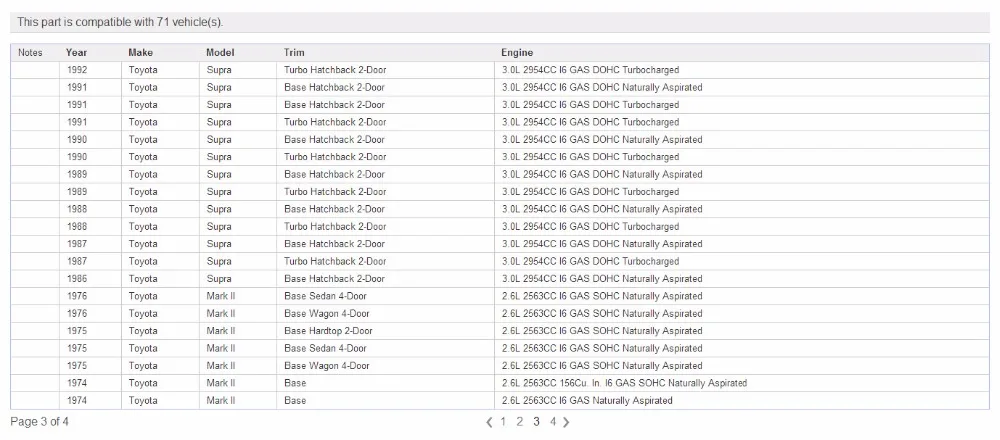Click the Engine column header

(517, 53)
